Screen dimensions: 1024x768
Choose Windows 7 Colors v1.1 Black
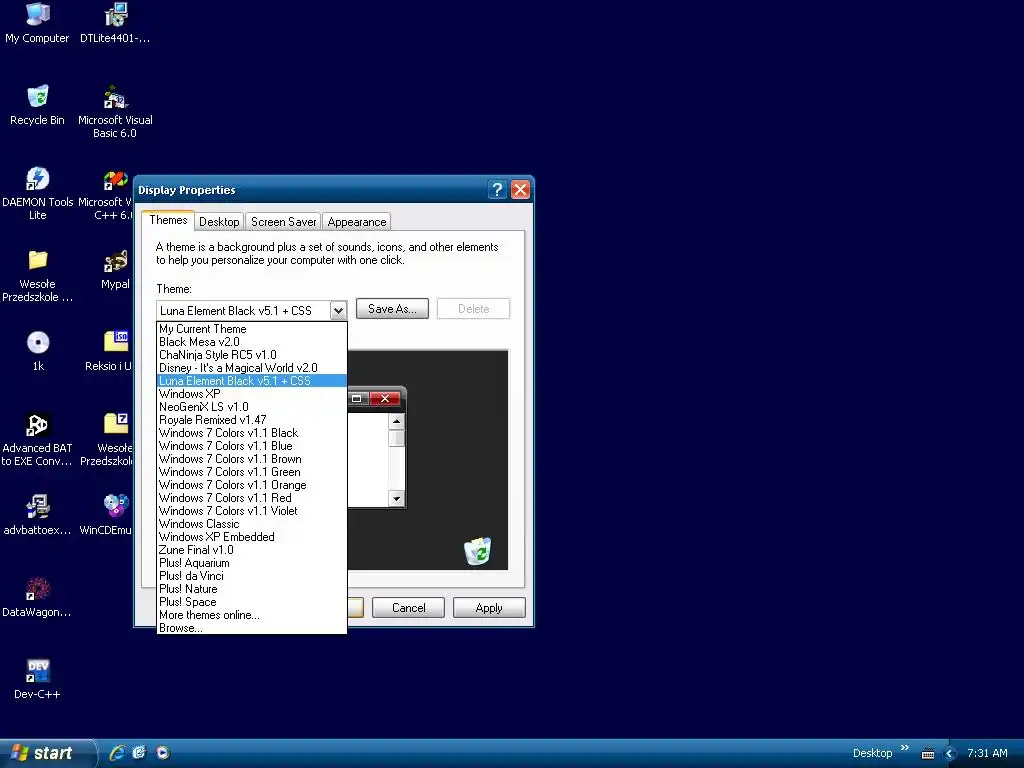tap(252, 433)
